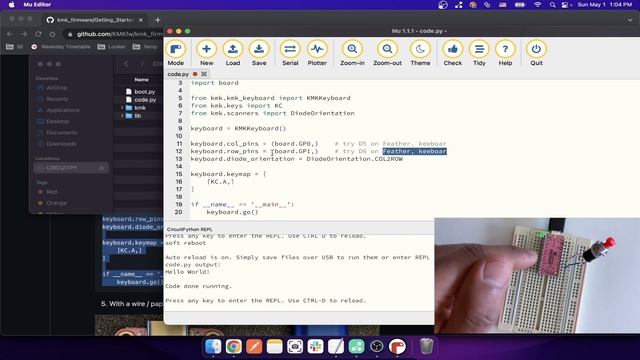Image resolution: width=640 pixels, height=360 pixels.
Task: Close the kmk_firmware Chrome tab
Action: pyautogui.click(x=141, y=20)
